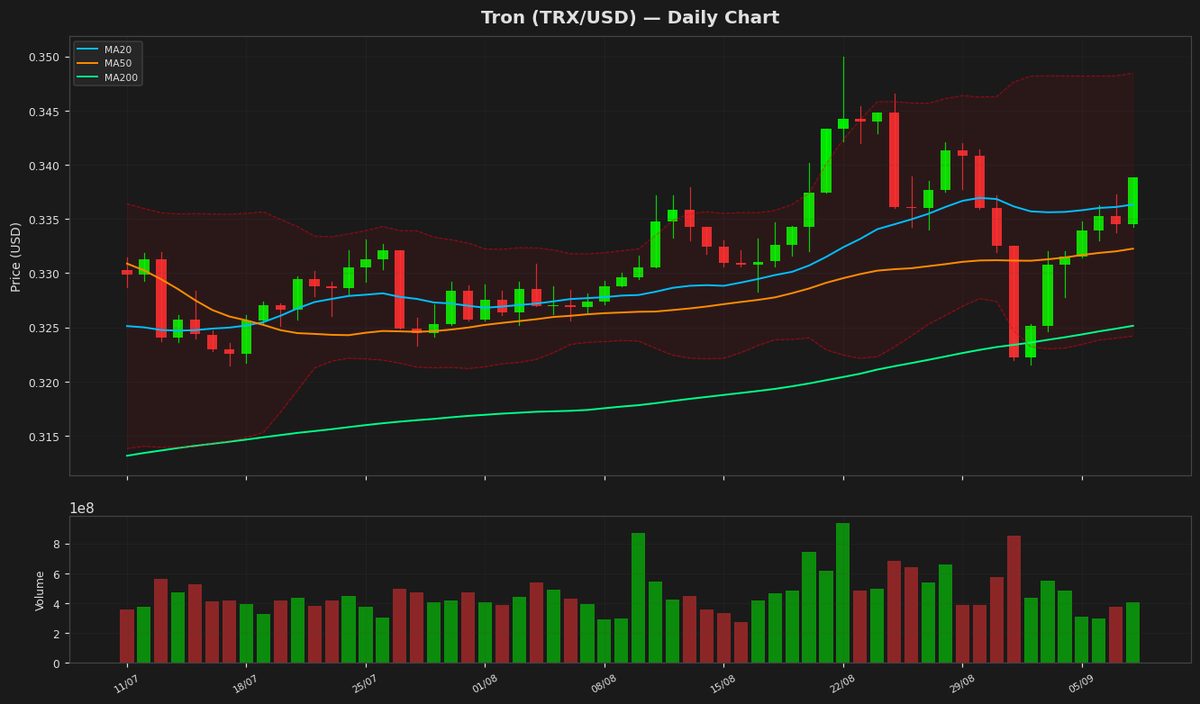Click the 0.330 price tick label

point(43,274)
